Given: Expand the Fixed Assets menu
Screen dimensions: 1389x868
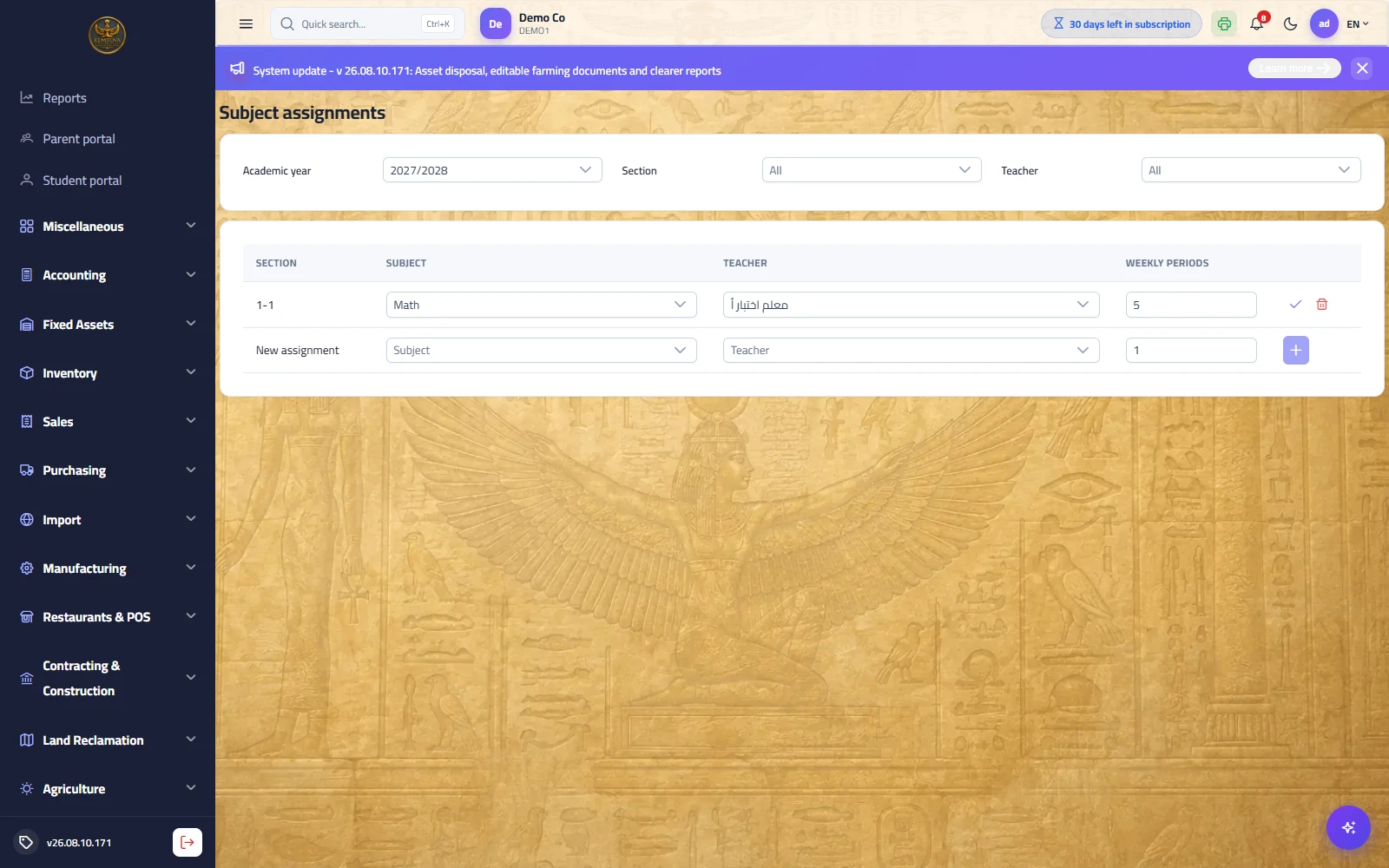Looking at the screenshot, I should click(x=108, y=325).
